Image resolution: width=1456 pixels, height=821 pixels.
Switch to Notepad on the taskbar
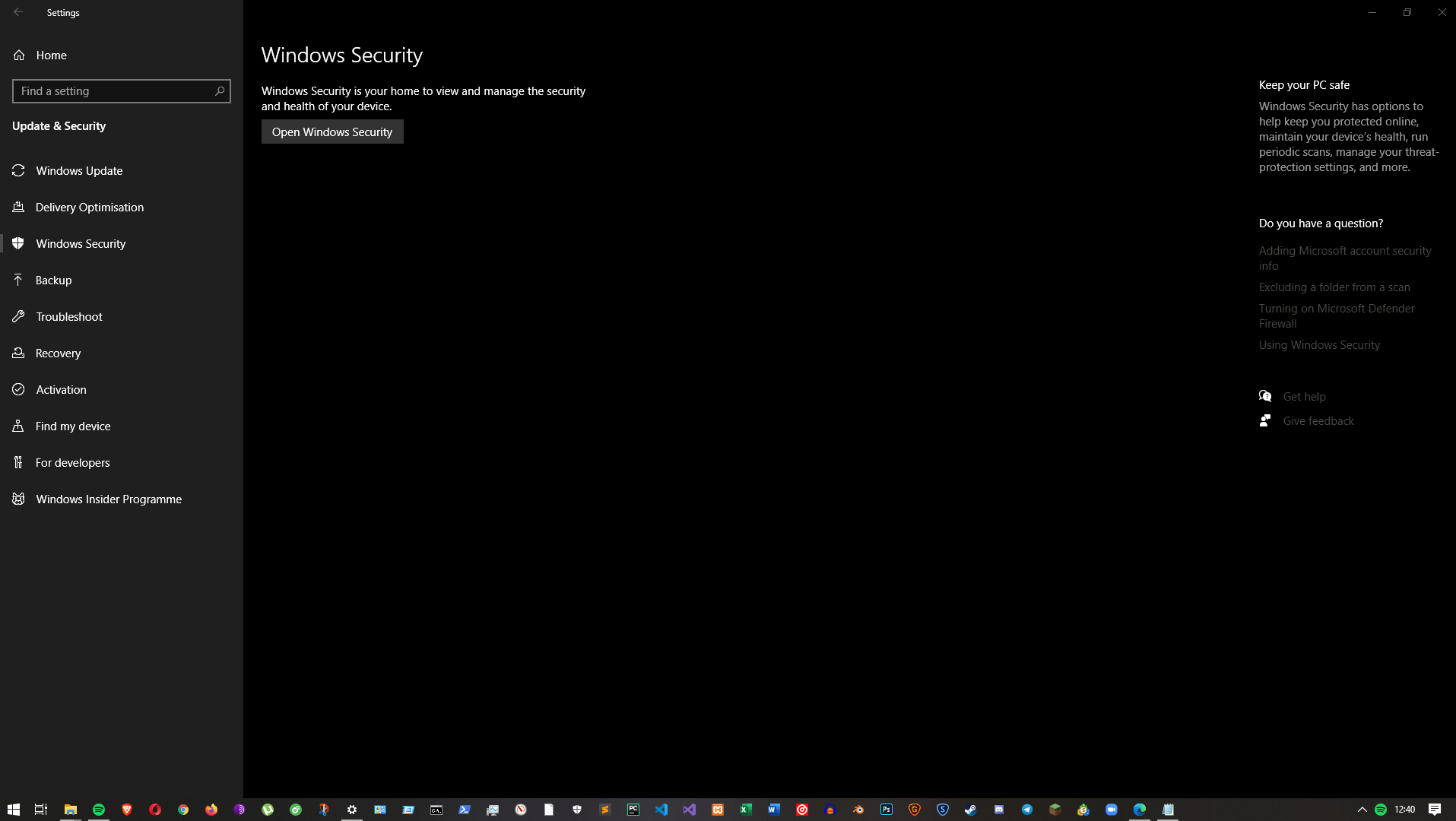[x=1167, y=810]
